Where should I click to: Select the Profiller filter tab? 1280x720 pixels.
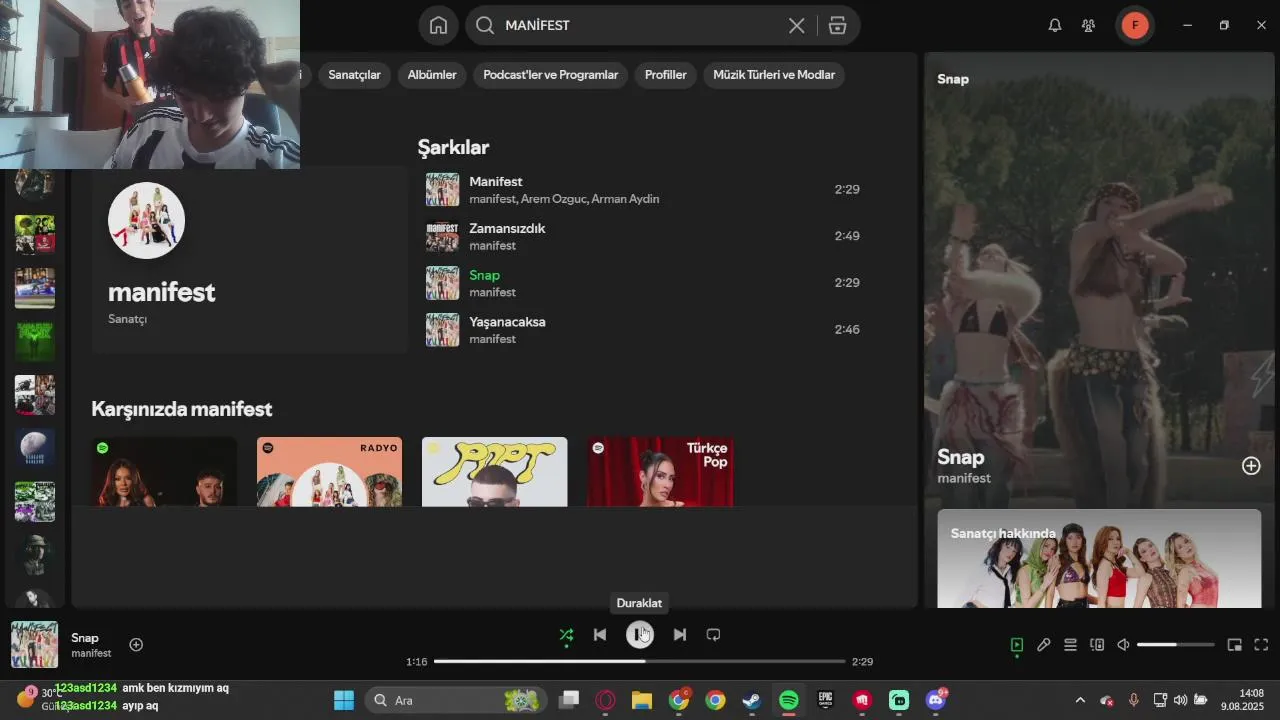tap(665, 75)
